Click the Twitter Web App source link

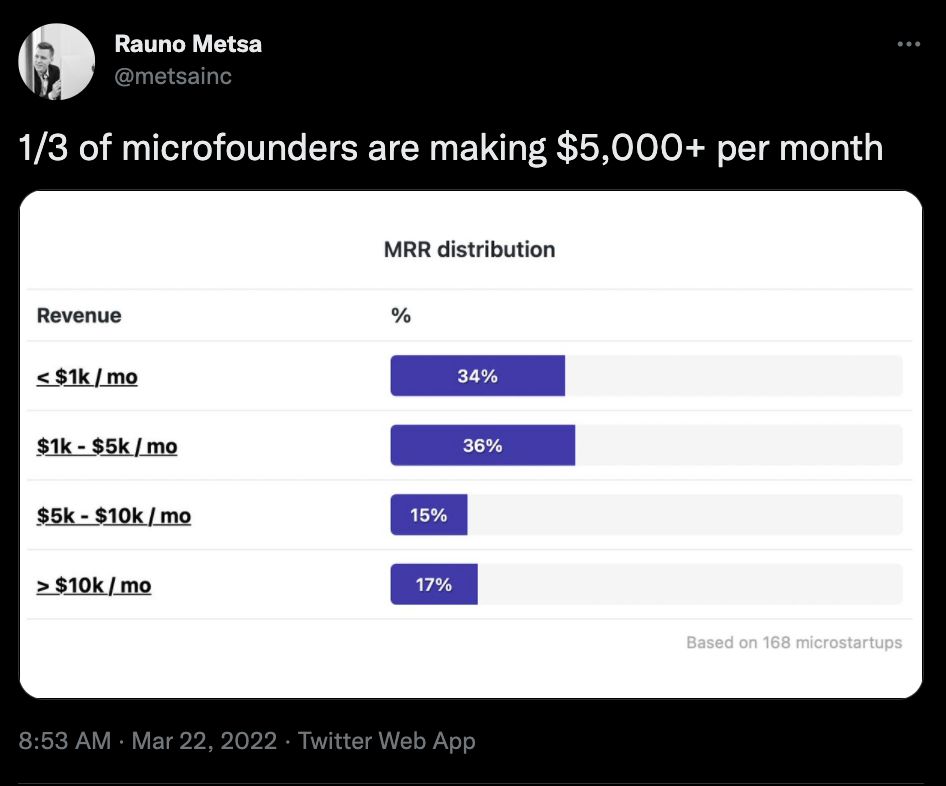(x=386, y=741)
